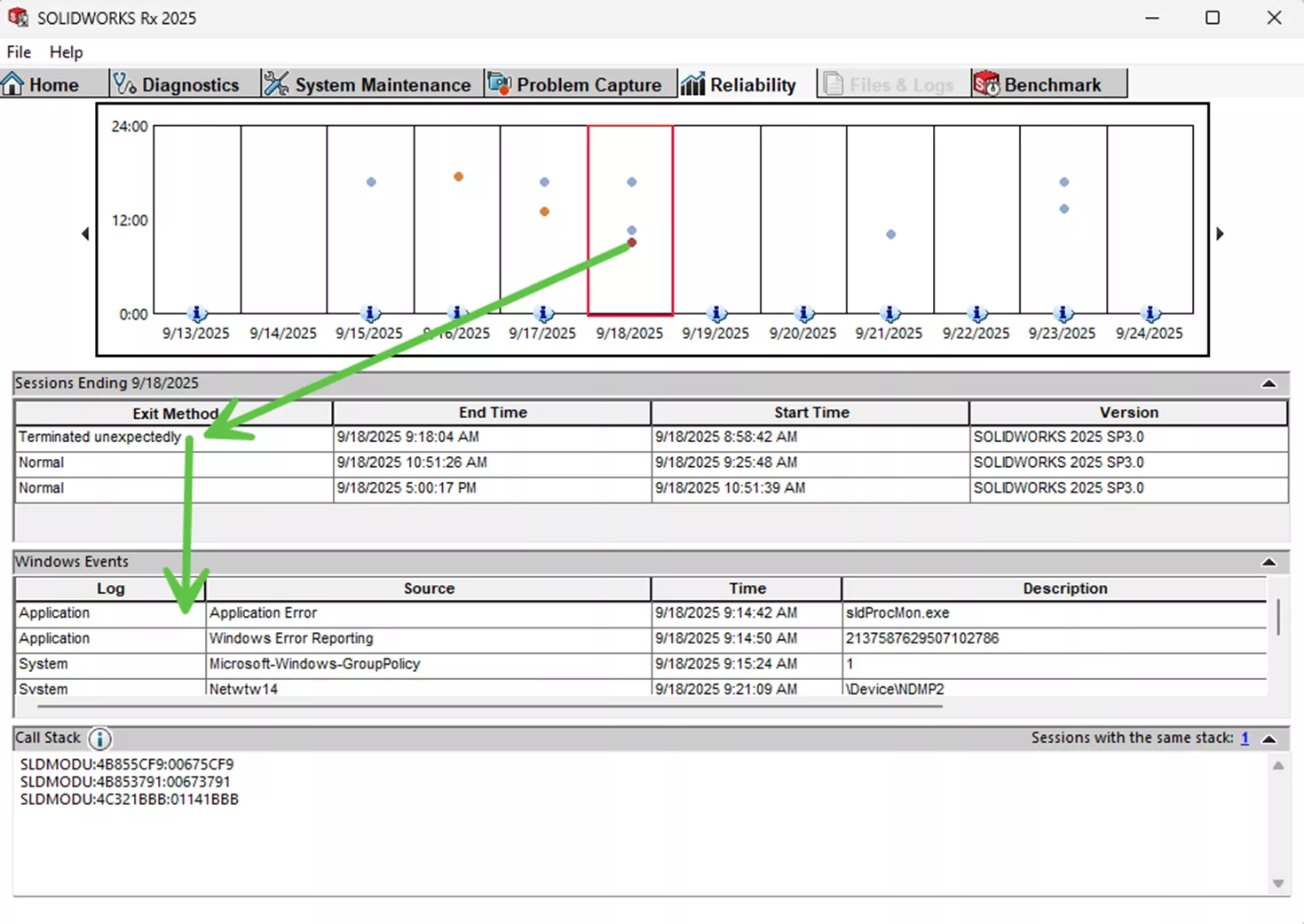Image resolution: width=1304 pixels, height=924 pixels.
Task: Click the System Maintenance wrench icon
Action: coord(275,83)
